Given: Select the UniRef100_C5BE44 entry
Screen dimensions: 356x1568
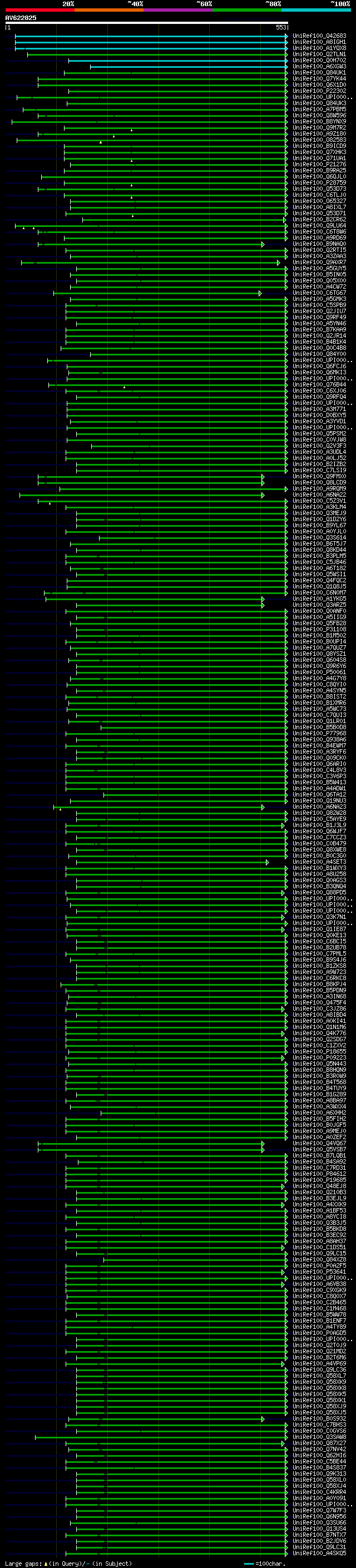Looking at the screenshot, I should 319,1461.
